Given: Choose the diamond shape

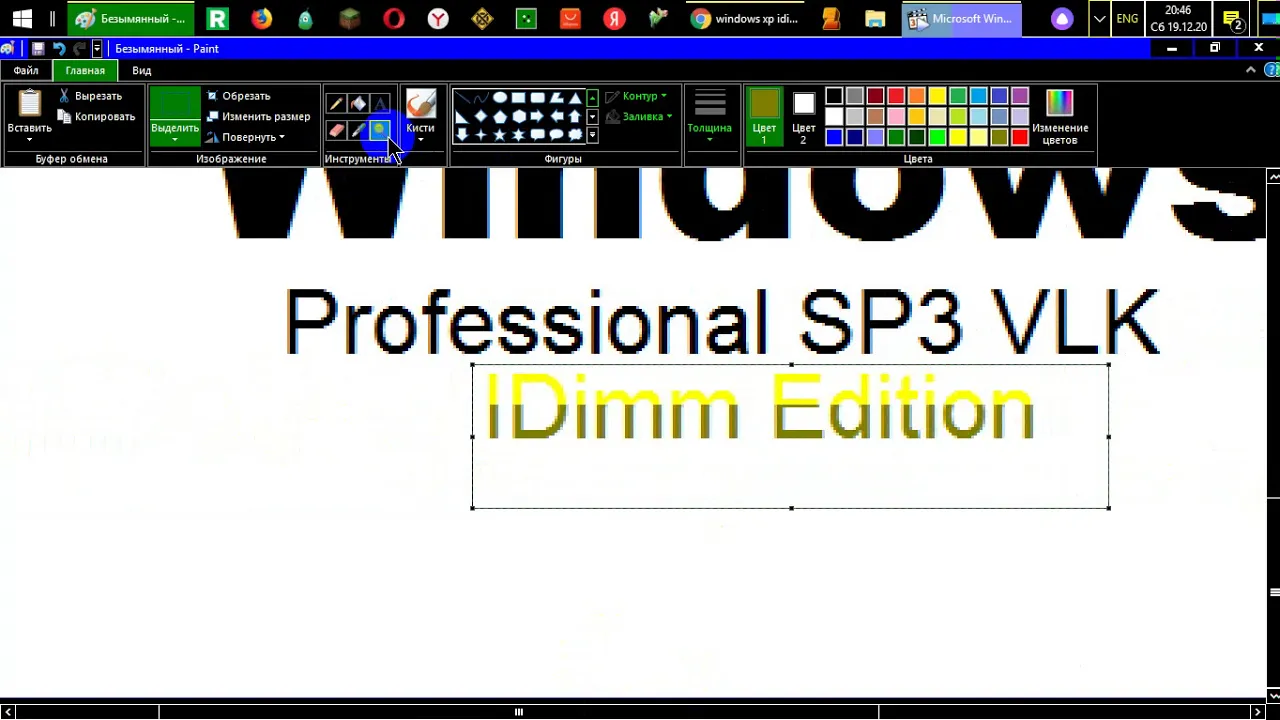Looking at the screenshot, I should click(481, 116).
